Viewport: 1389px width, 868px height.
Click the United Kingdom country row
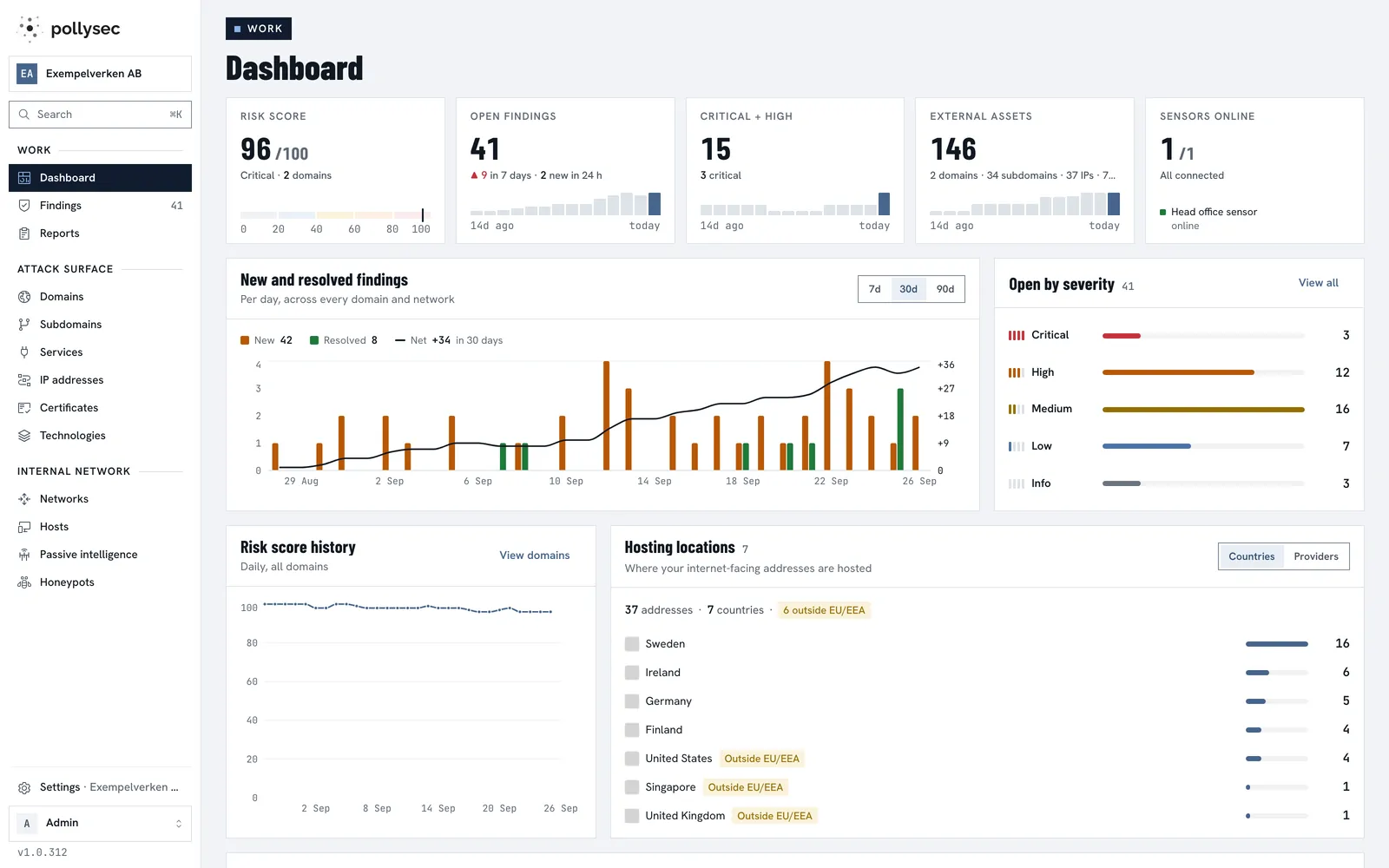click(x=987, y=816)
